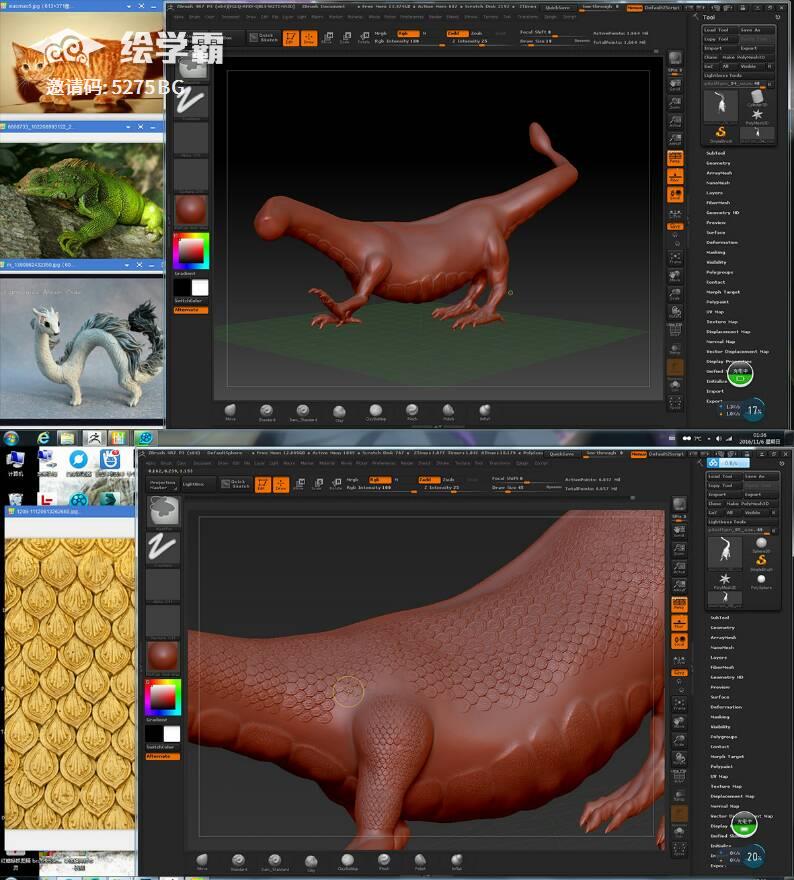Choose Pinch brush in upper ZBrush bottom shelf

412,412
